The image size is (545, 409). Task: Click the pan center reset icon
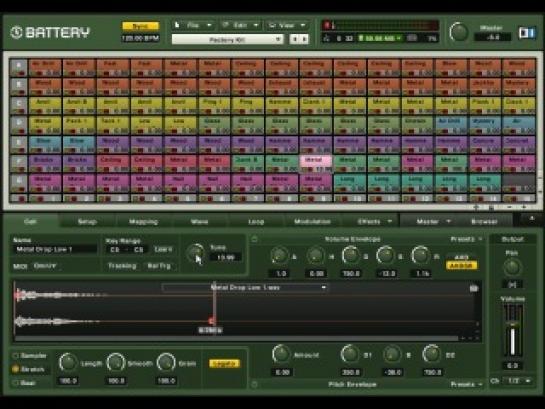(x=512, y=284)
